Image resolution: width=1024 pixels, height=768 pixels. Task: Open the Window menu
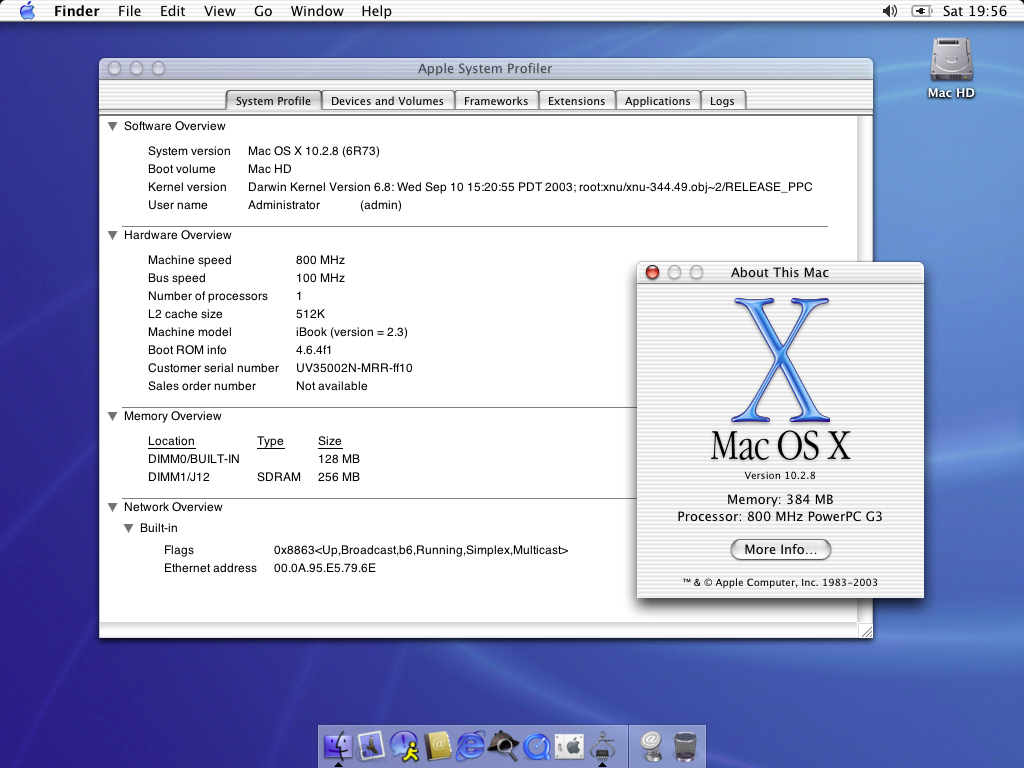pos(315,11)
